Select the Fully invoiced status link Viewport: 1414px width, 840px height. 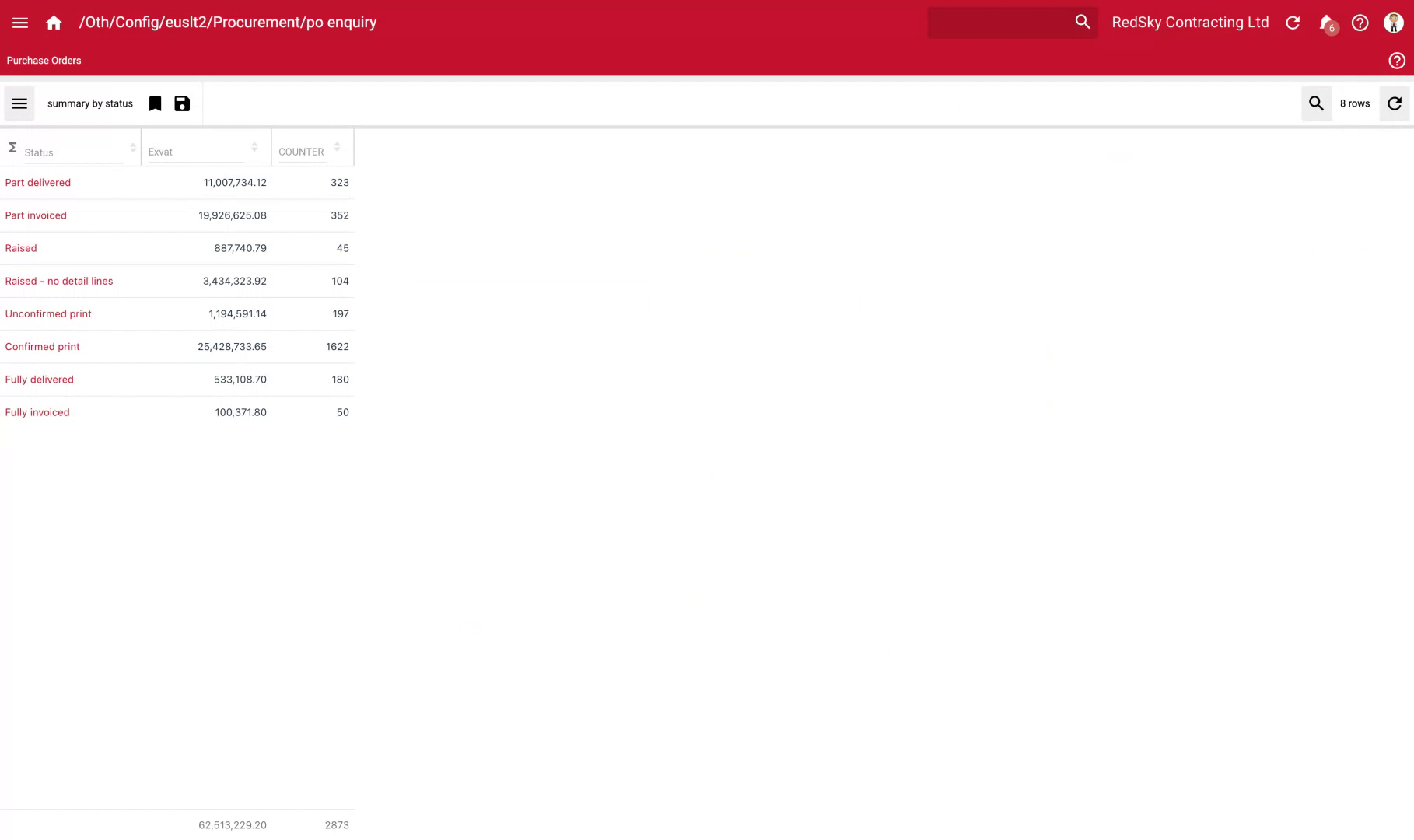click(x=37, y=412)
